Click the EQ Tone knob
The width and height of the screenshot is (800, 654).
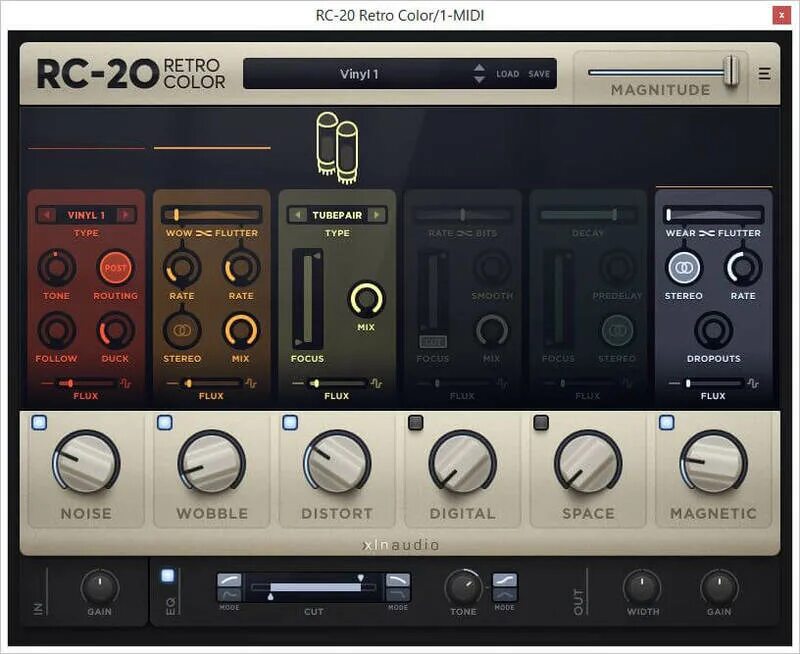pyautogui.click(x=463, y=587)
